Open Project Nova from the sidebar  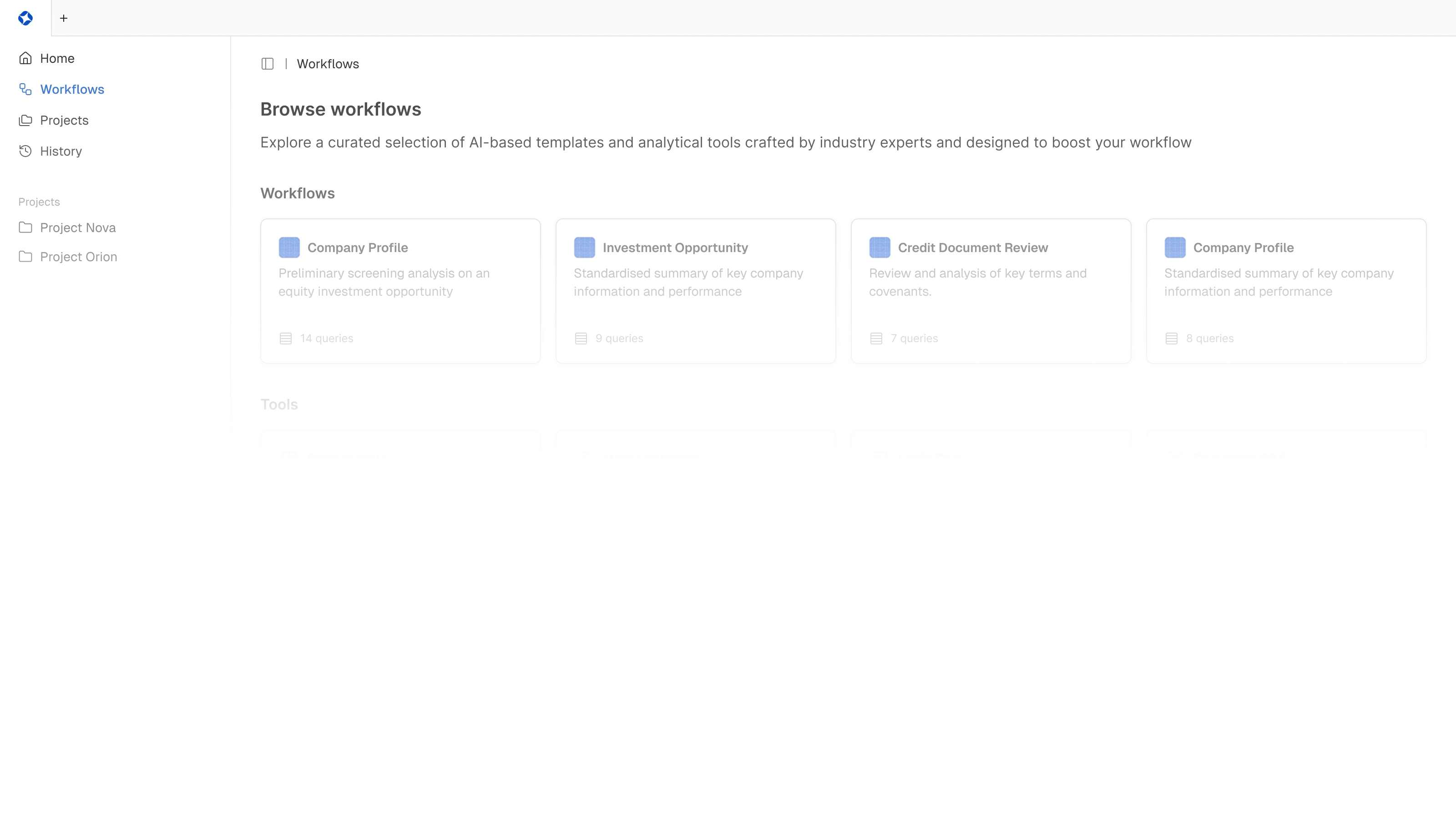78,227
